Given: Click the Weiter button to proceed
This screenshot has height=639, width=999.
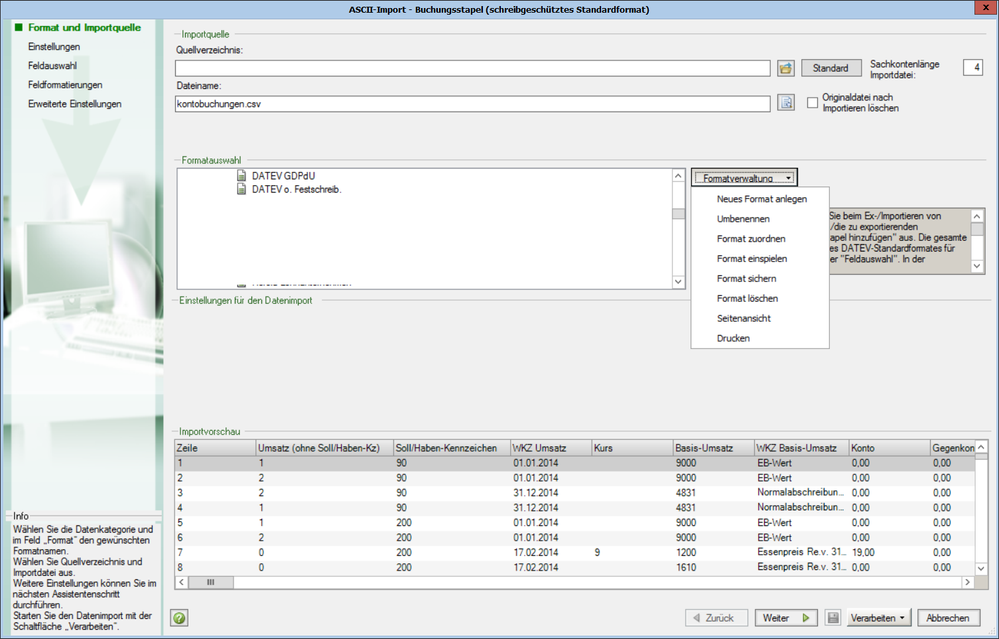Looking at the screenshot, I should tap(785, 618).
